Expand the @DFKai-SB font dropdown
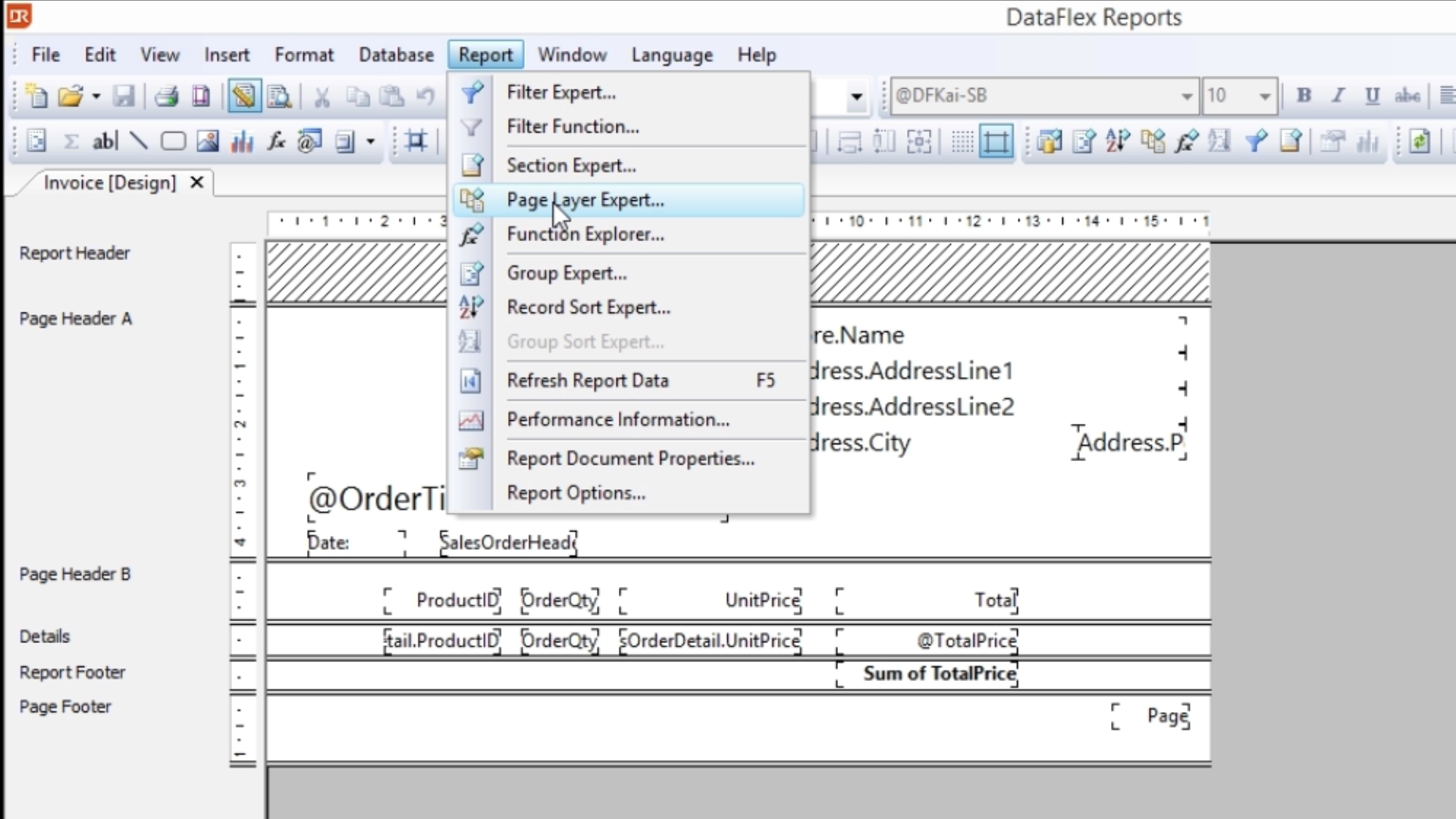This screenshot has width=1456, height=819. click(1186, 96)
